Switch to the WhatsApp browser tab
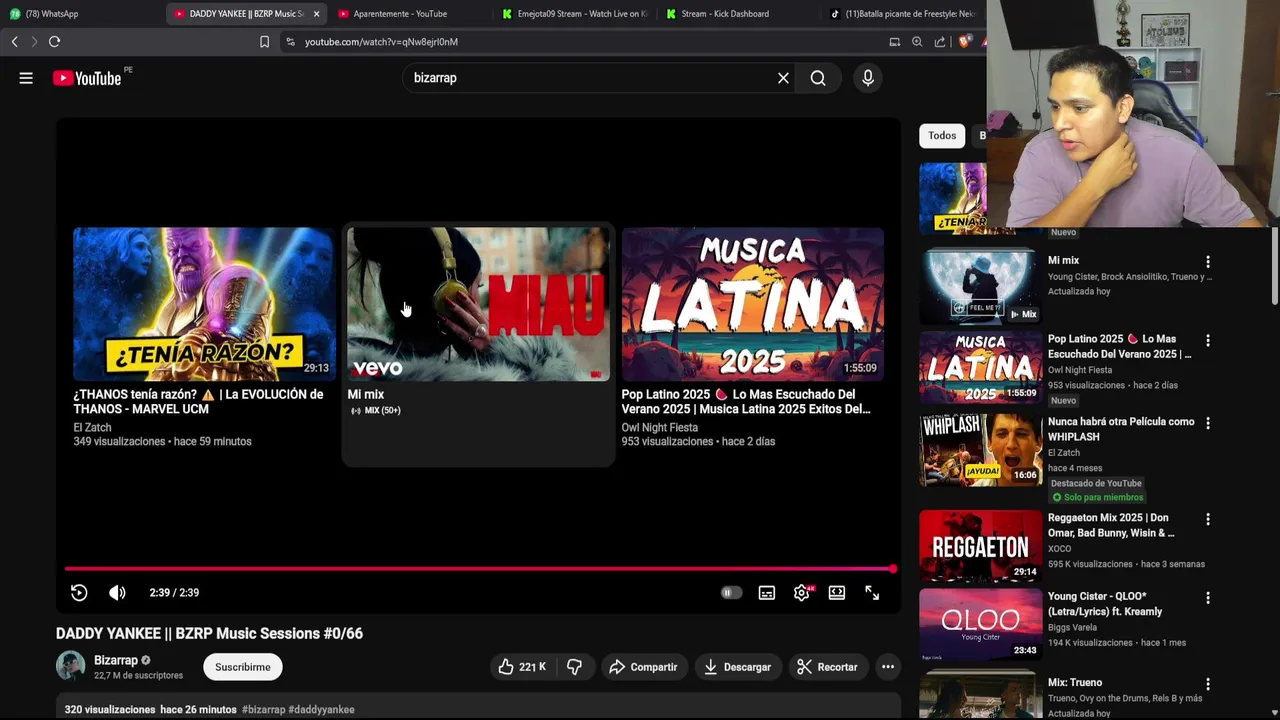Viewport: 1280px width, 720px height. 80,14
